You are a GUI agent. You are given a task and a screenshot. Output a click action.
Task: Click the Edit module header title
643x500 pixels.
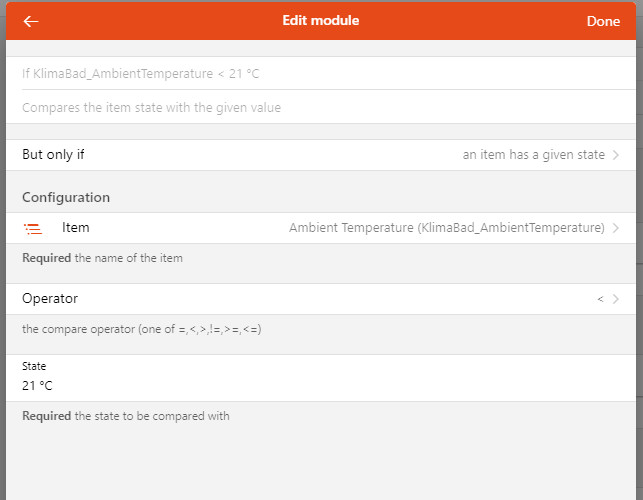point(321,21)
